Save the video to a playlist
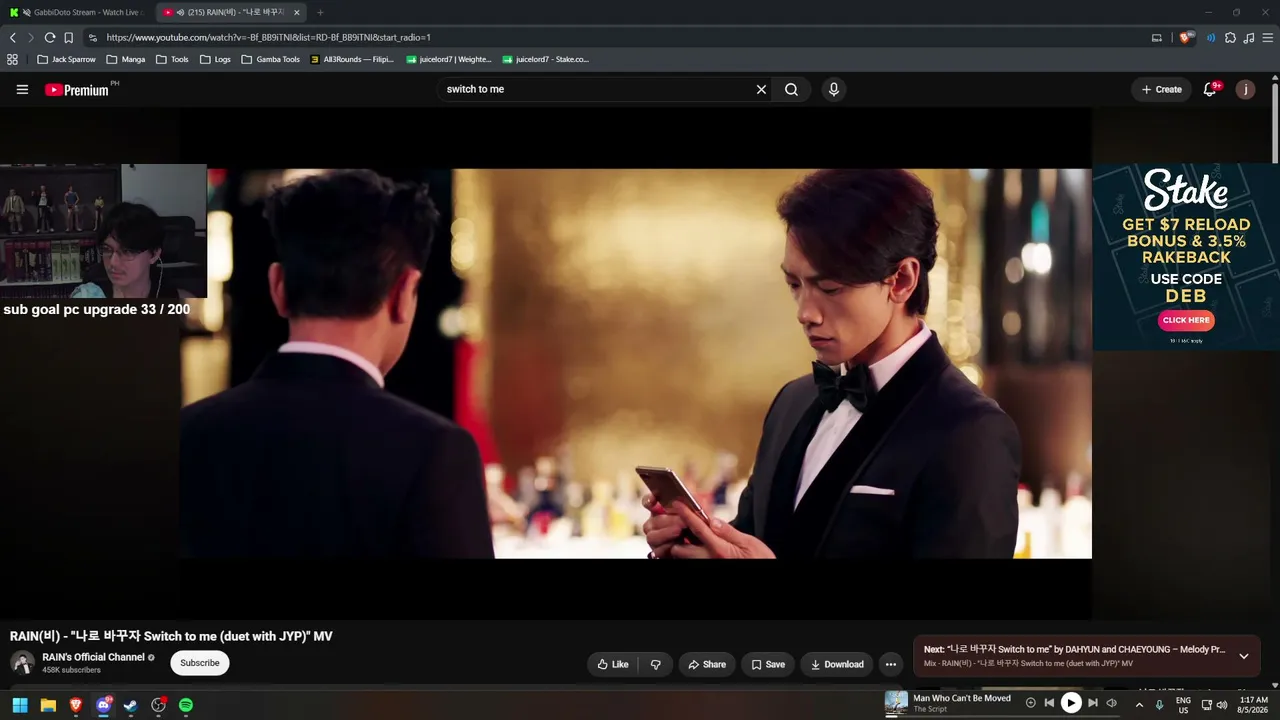Screen dimensions: 1280x720 tap(768, 664)
